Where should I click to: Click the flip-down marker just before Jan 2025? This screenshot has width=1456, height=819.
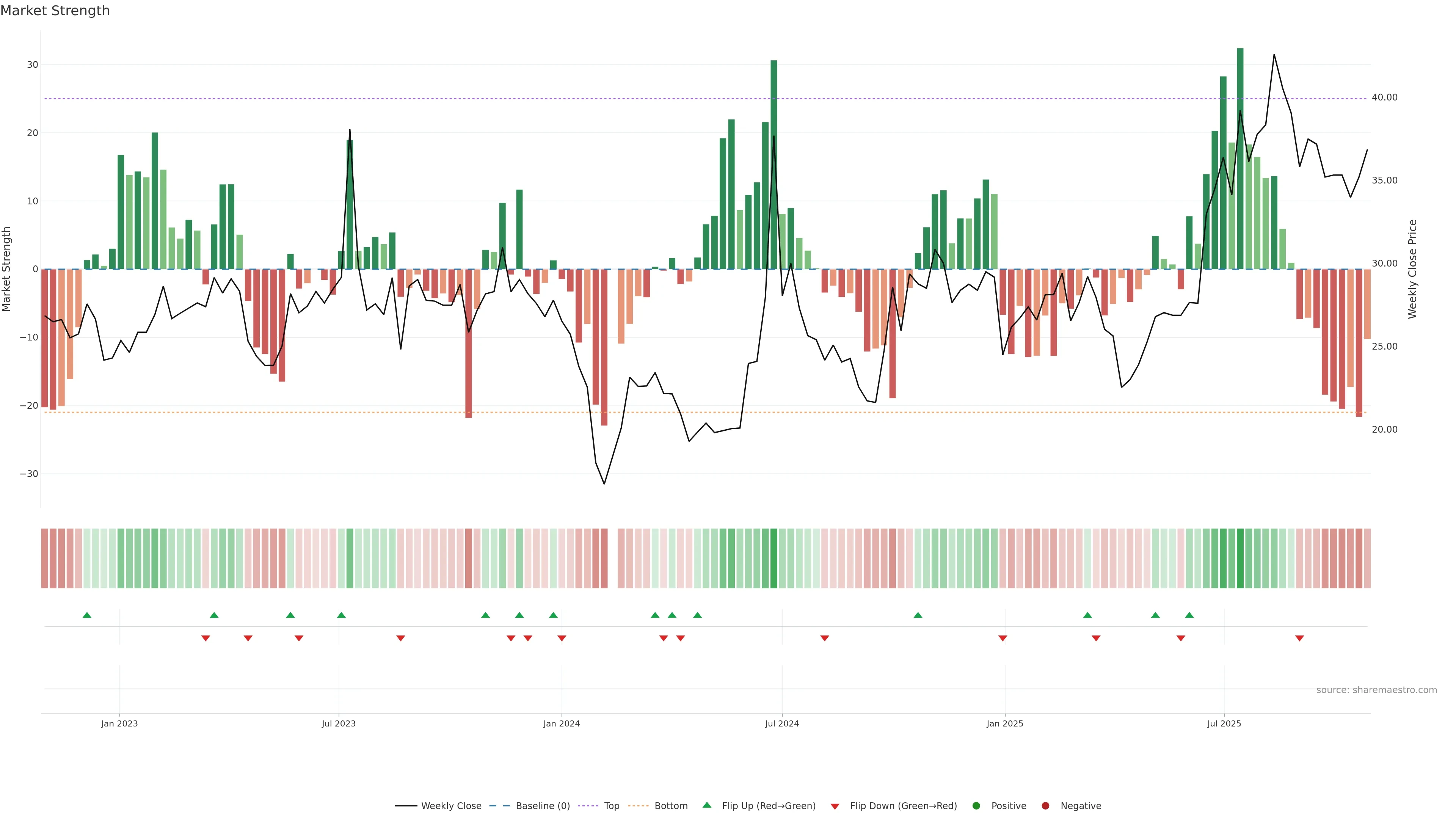1003,638
